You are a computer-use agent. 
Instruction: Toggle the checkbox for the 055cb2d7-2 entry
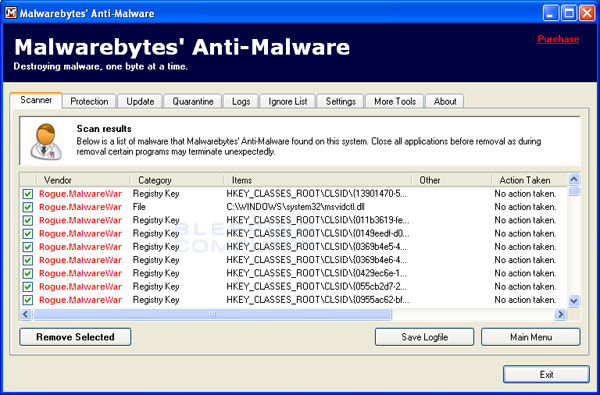pyautogui.click(x=28, y=287)
